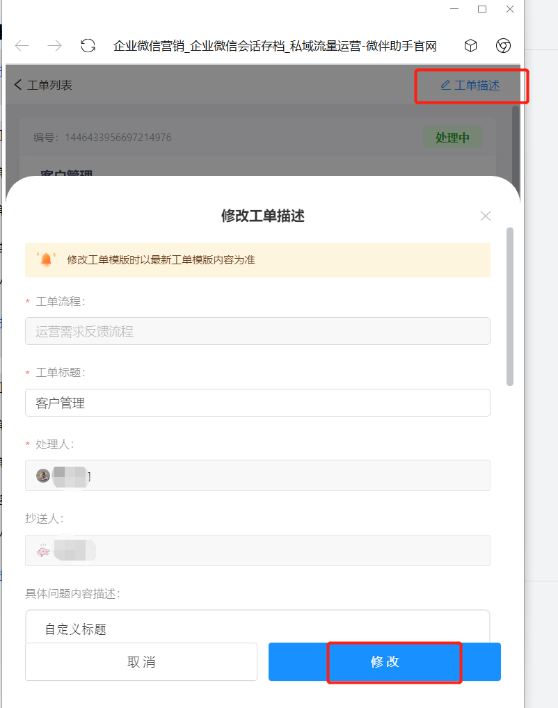The height and width of the screenshot is (708, 558).
Task: Click the dialog vertical scrollbar
Action: 510,307
